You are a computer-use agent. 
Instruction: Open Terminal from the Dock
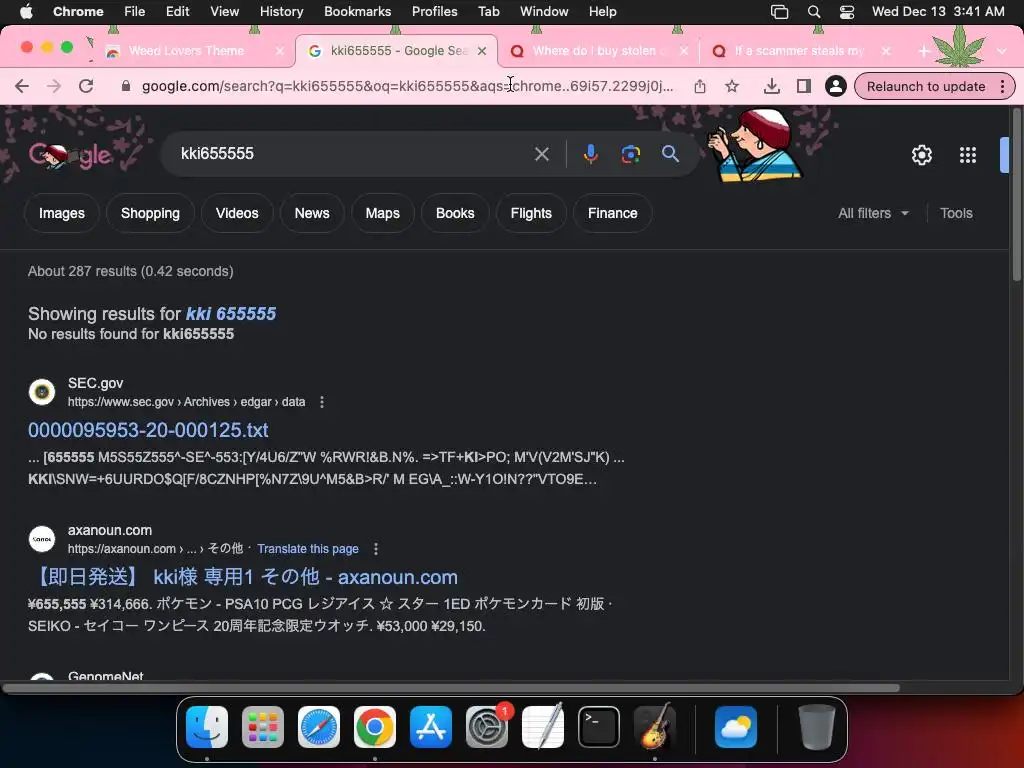pos(599,727)
